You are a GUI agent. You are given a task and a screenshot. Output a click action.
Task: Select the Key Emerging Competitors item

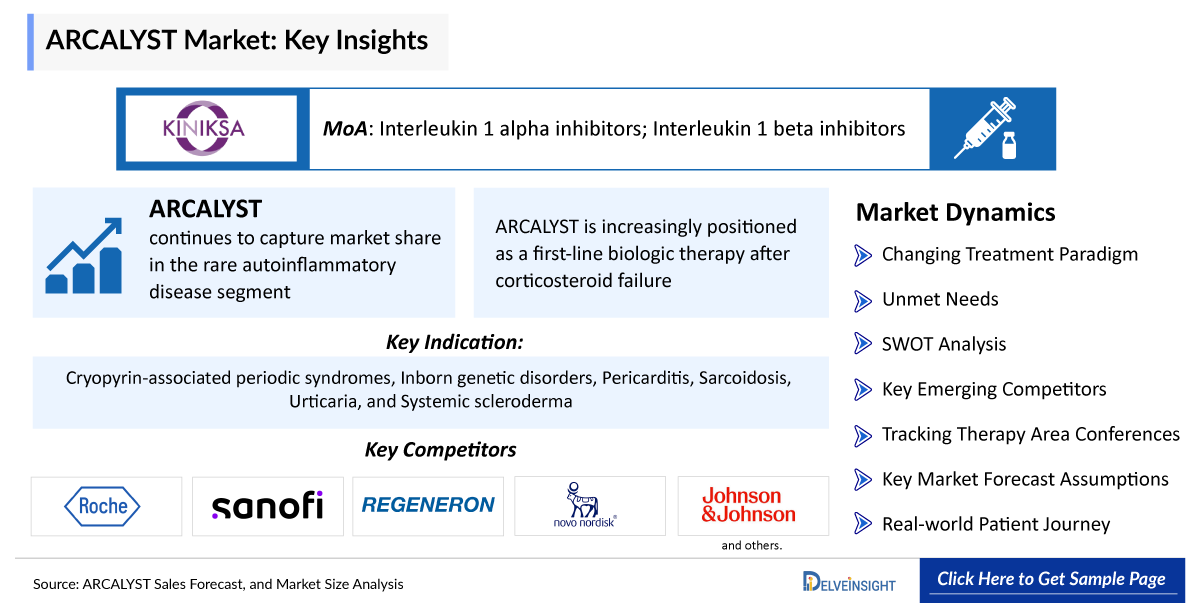(x=994, y=389)
